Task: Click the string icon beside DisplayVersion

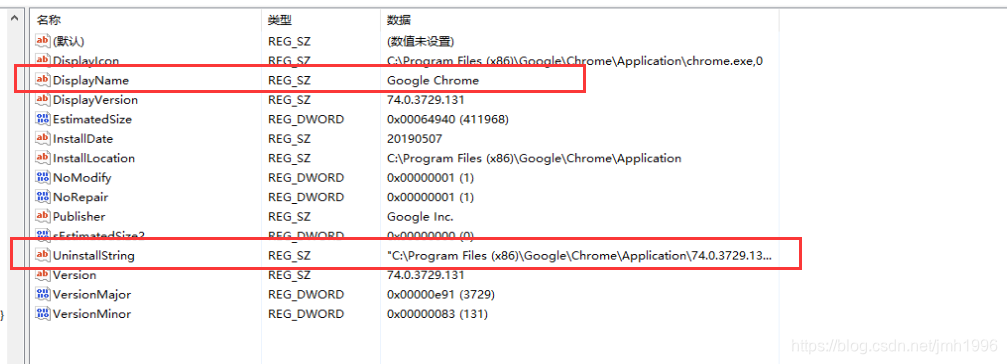Action: pos(42,100)
